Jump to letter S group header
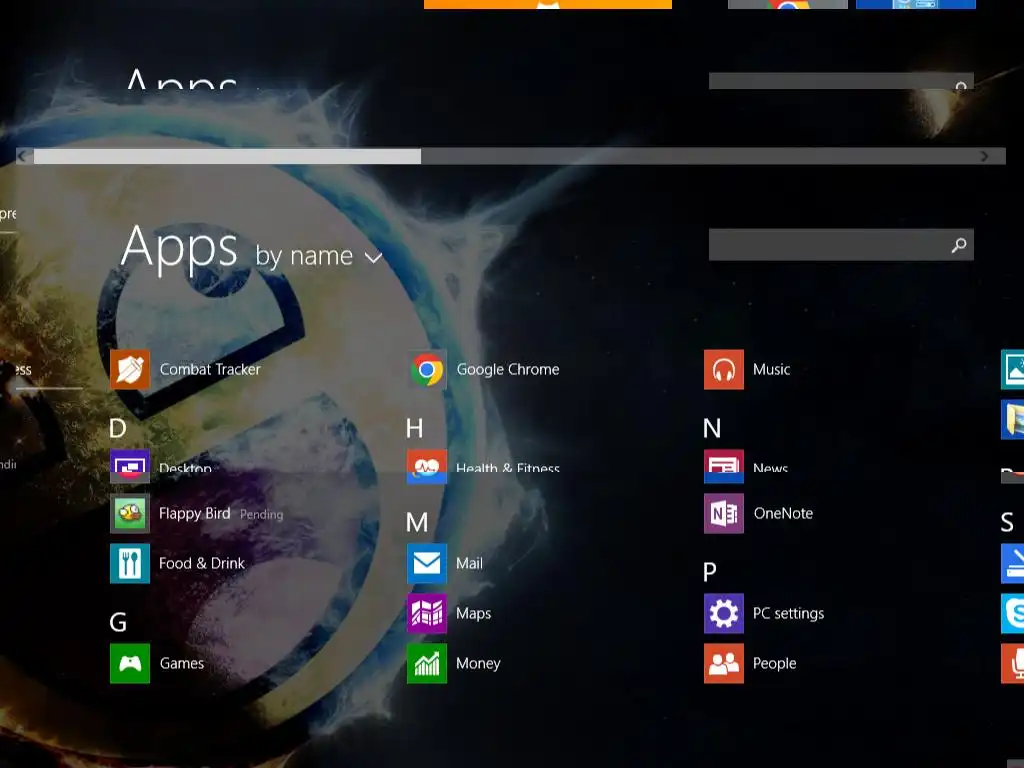The image size is (1024, 768). (x=1007, y=522)
